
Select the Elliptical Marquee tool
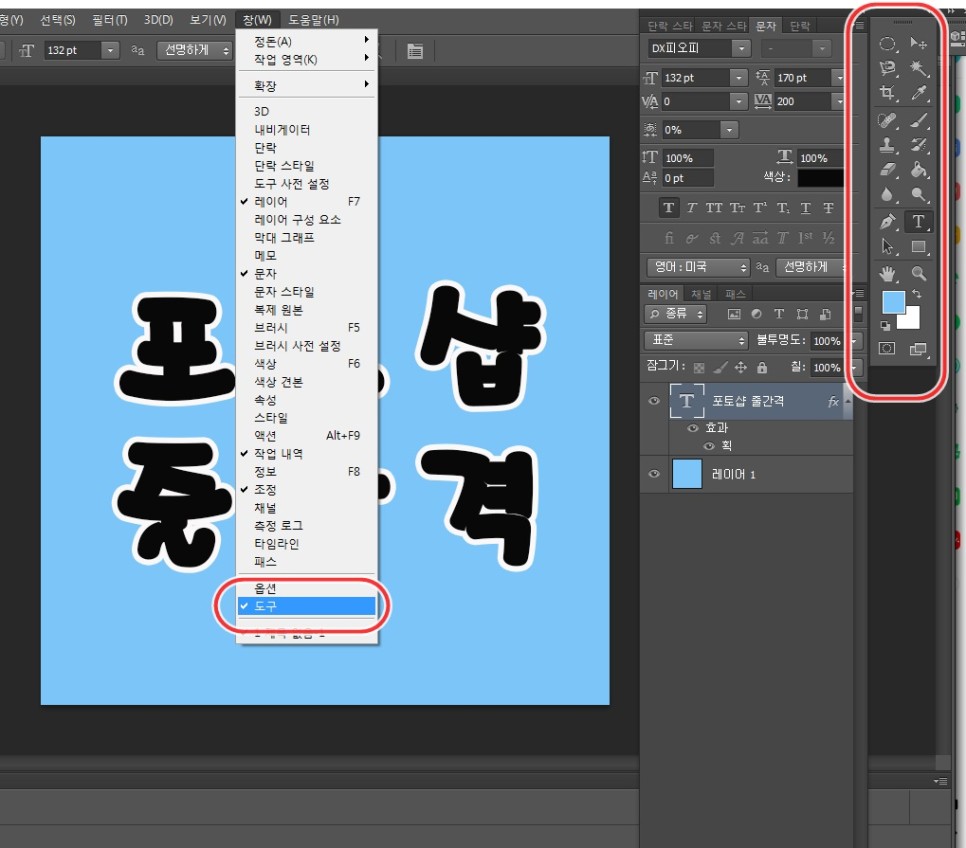[x=887, y=43]
